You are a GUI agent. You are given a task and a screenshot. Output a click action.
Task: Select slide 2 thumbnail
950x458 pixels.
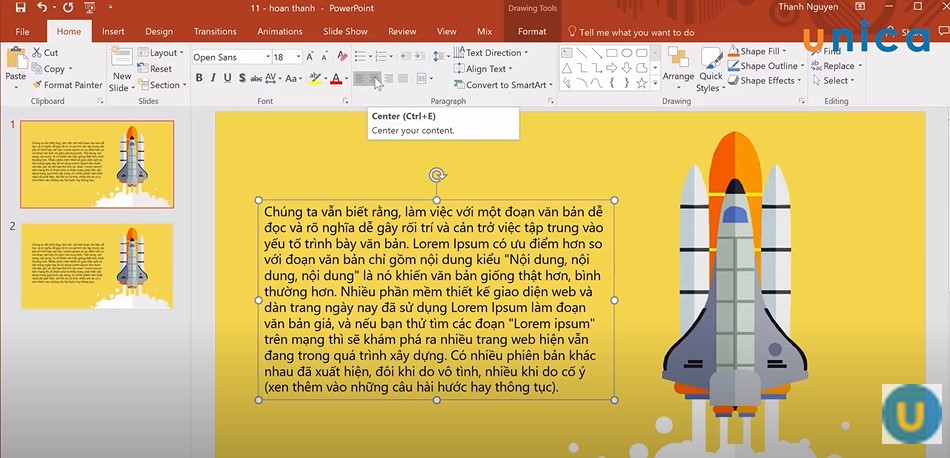[x=97, y=266]
